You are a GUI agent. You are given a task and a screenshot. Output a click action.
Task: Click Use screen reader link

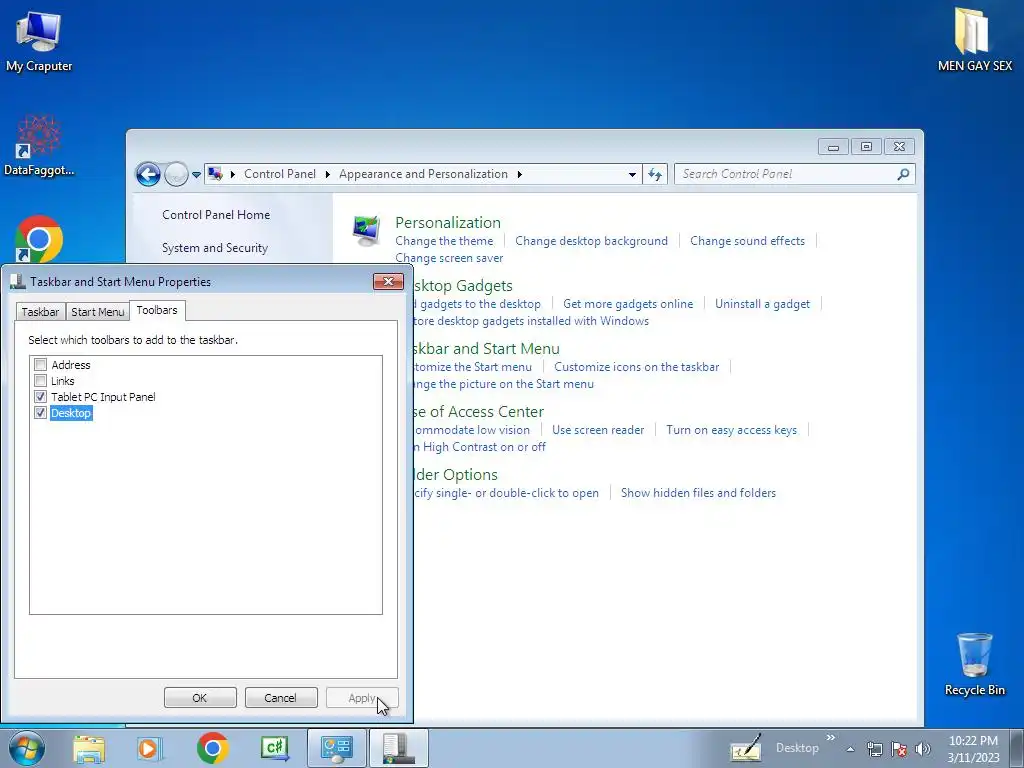598,430
